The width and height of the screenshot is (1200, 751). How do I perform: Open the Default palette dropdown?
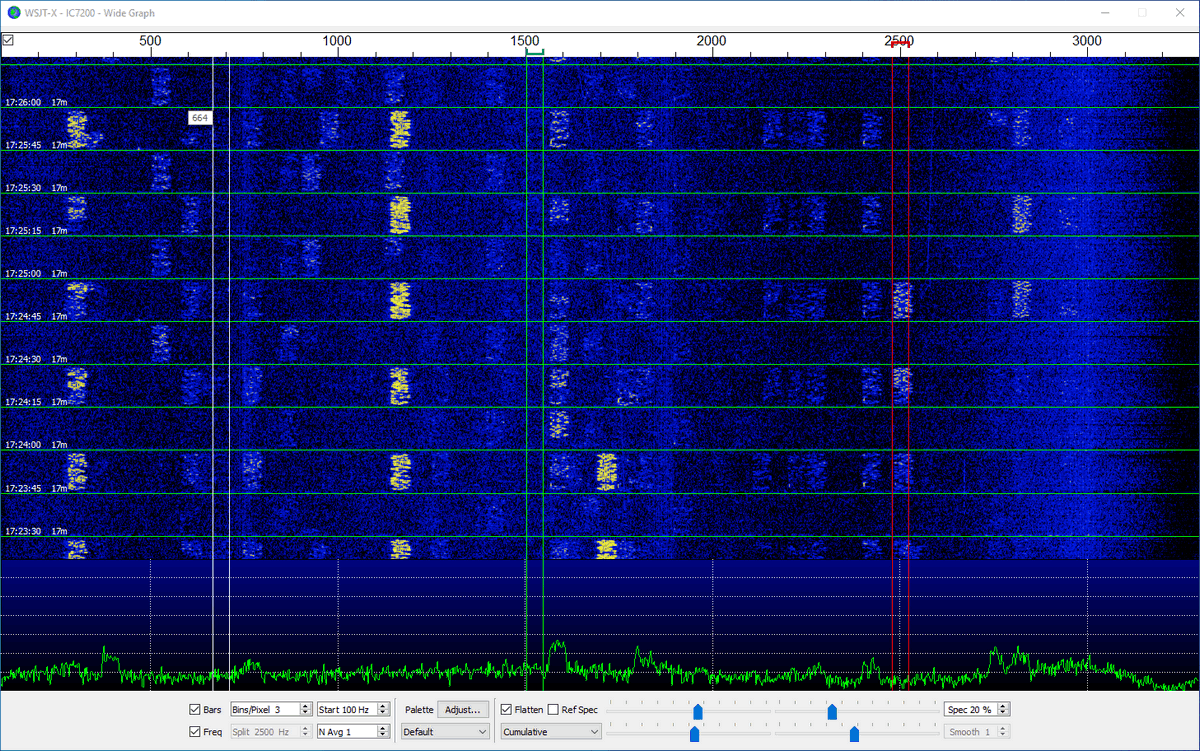(445, 732)
